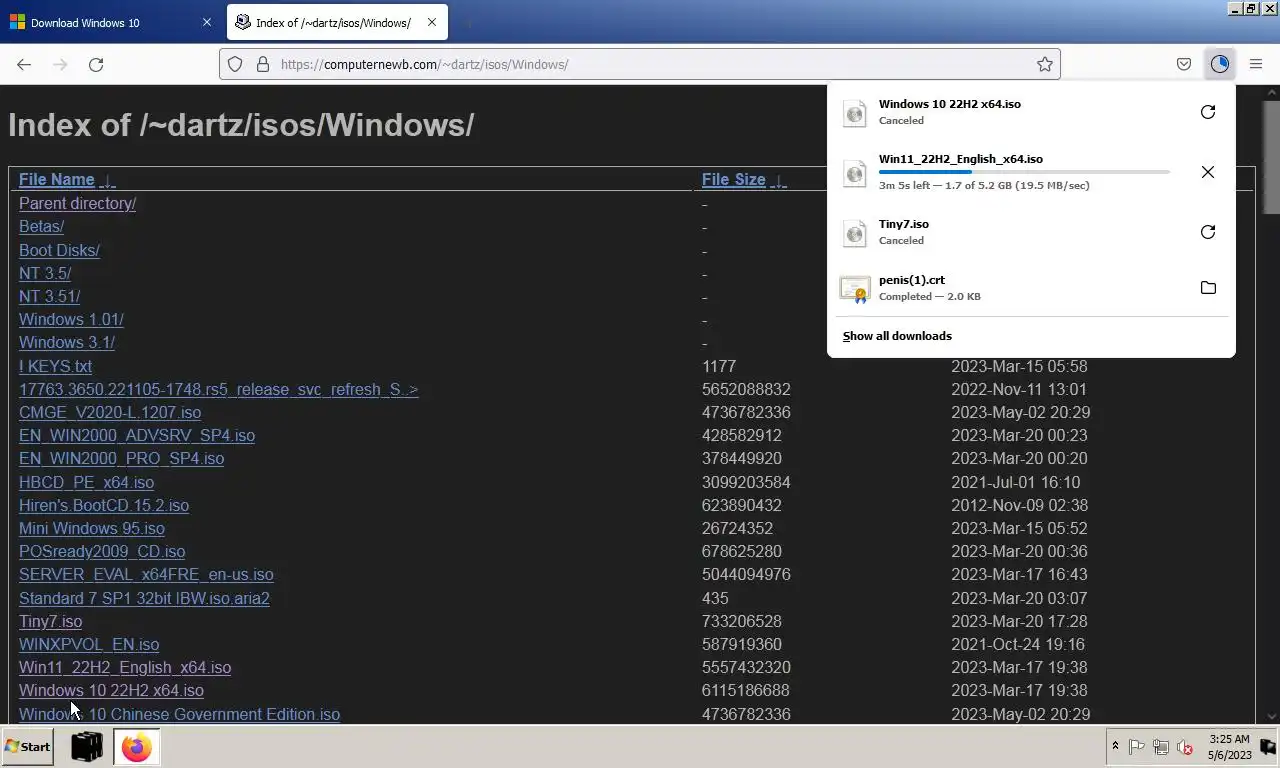The image size is (1280, 768).
Task: Click Win11_22H2_English_x64.iso in the file listing
Action: point(125,667)
